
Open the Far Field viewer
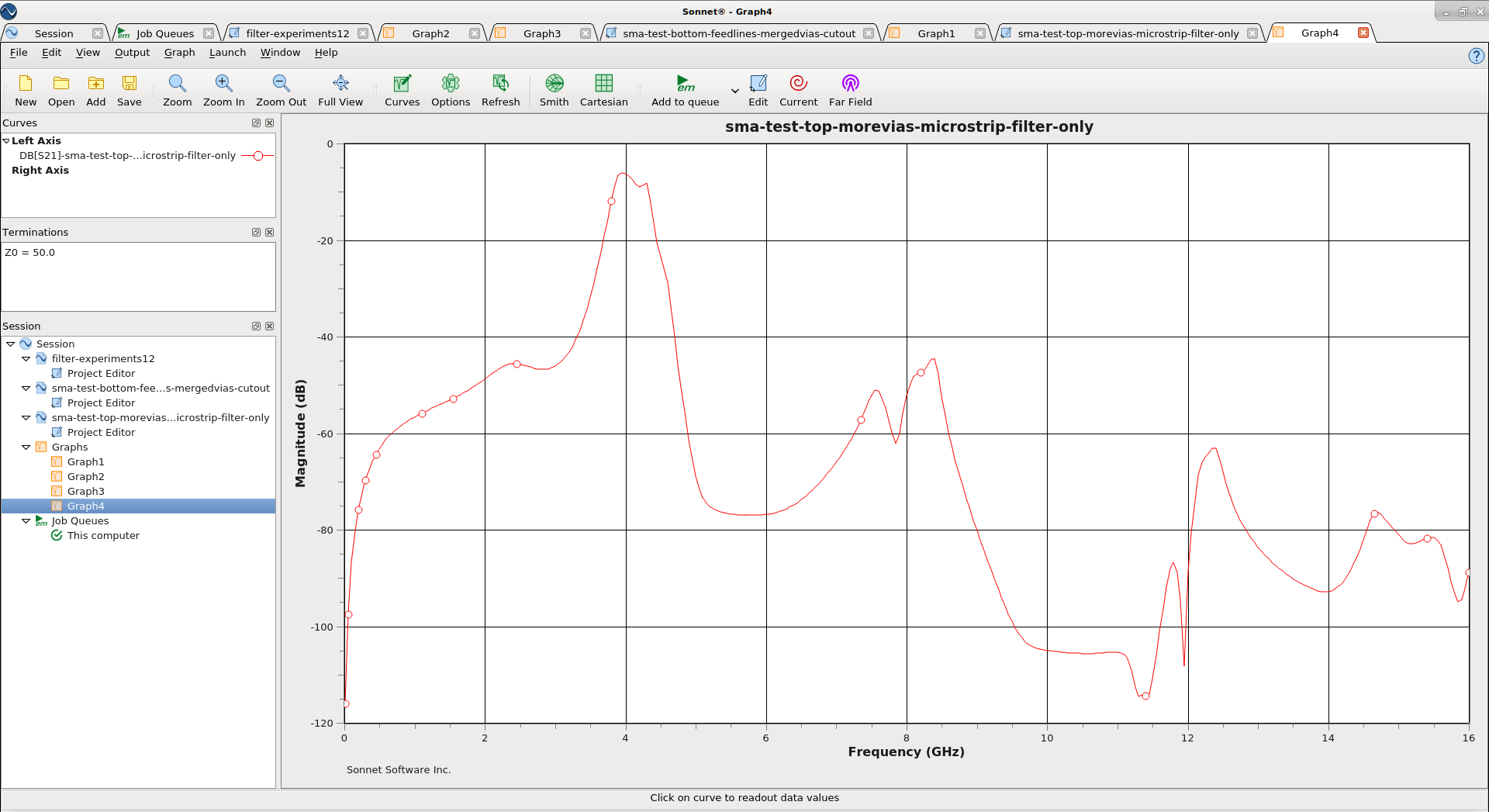(851, 83)
